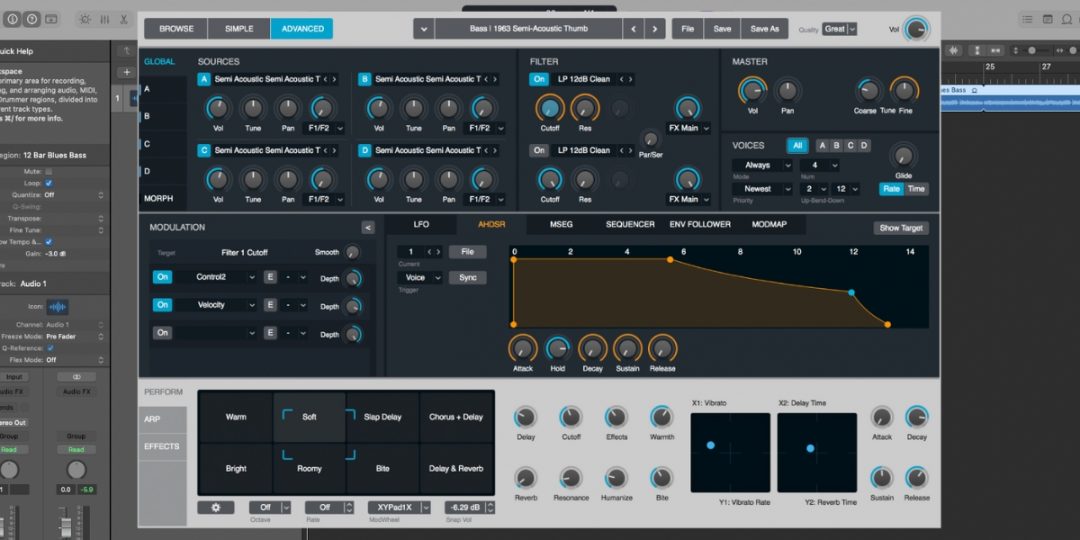Click the blue sustain point on envelope

(852, 293)
